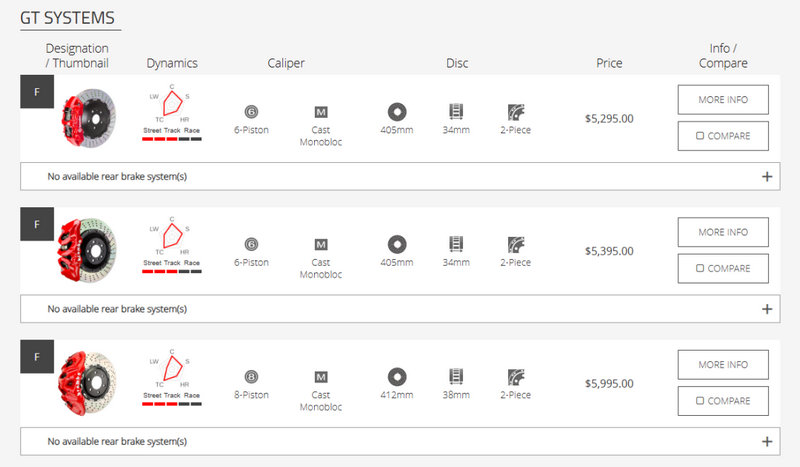This screenshot has height=467, width=800.
Task: Open More Info for the 8-Piston system
Action: pyautogui.click(x=723, y=364)
